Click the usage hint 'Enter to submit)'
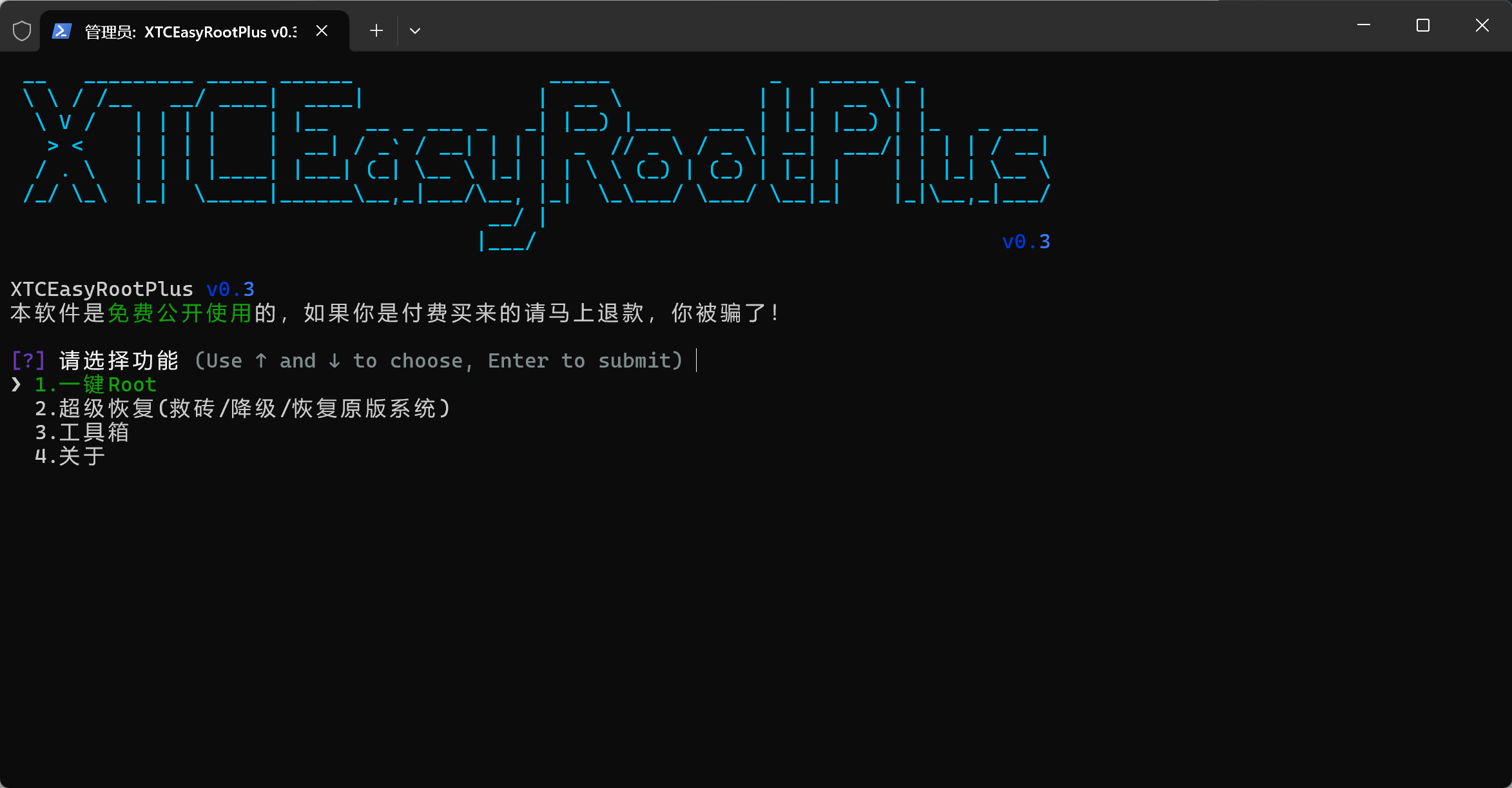This screenshot has width=1512, height=788. pyautogui.click(x=585, y=361)
